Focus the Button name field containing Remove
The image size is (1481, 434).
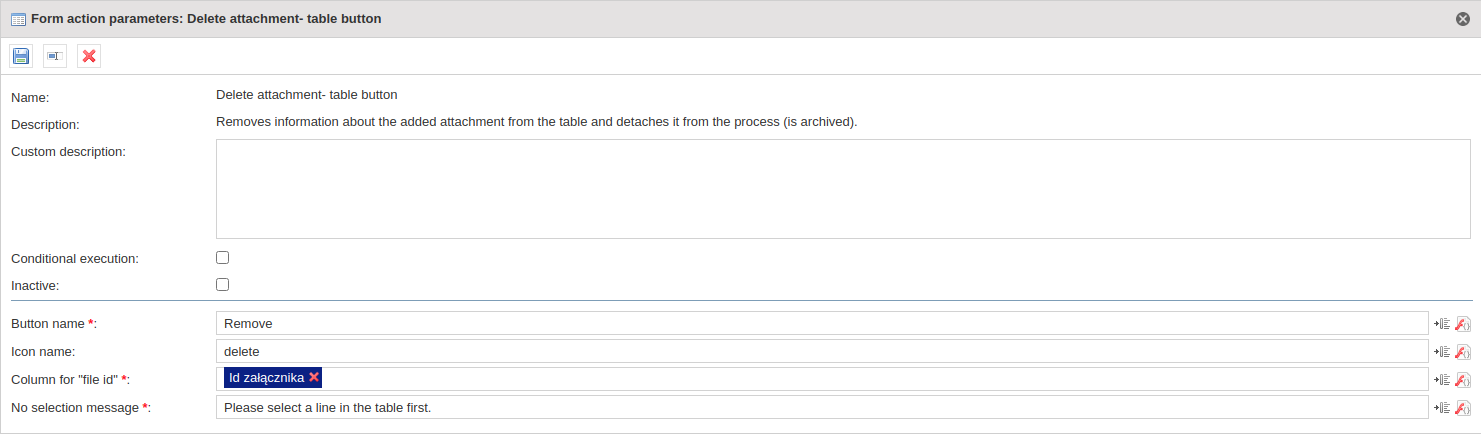[822, 323]
